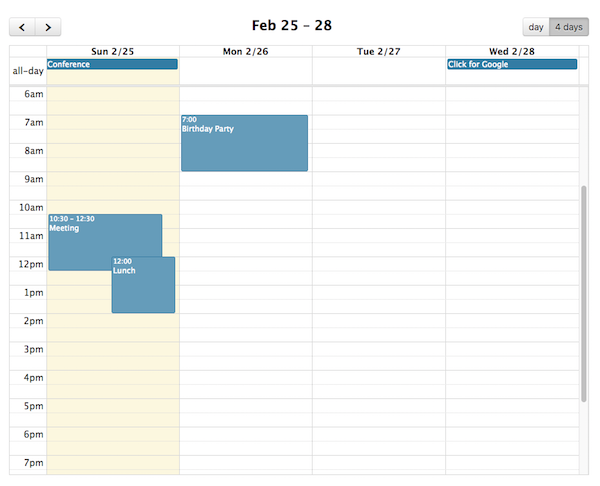This screenshot has width=600, height=486.
Task: Click the Wed 2/28 column header
Action: pyautogui.click(x=512, y=51)
